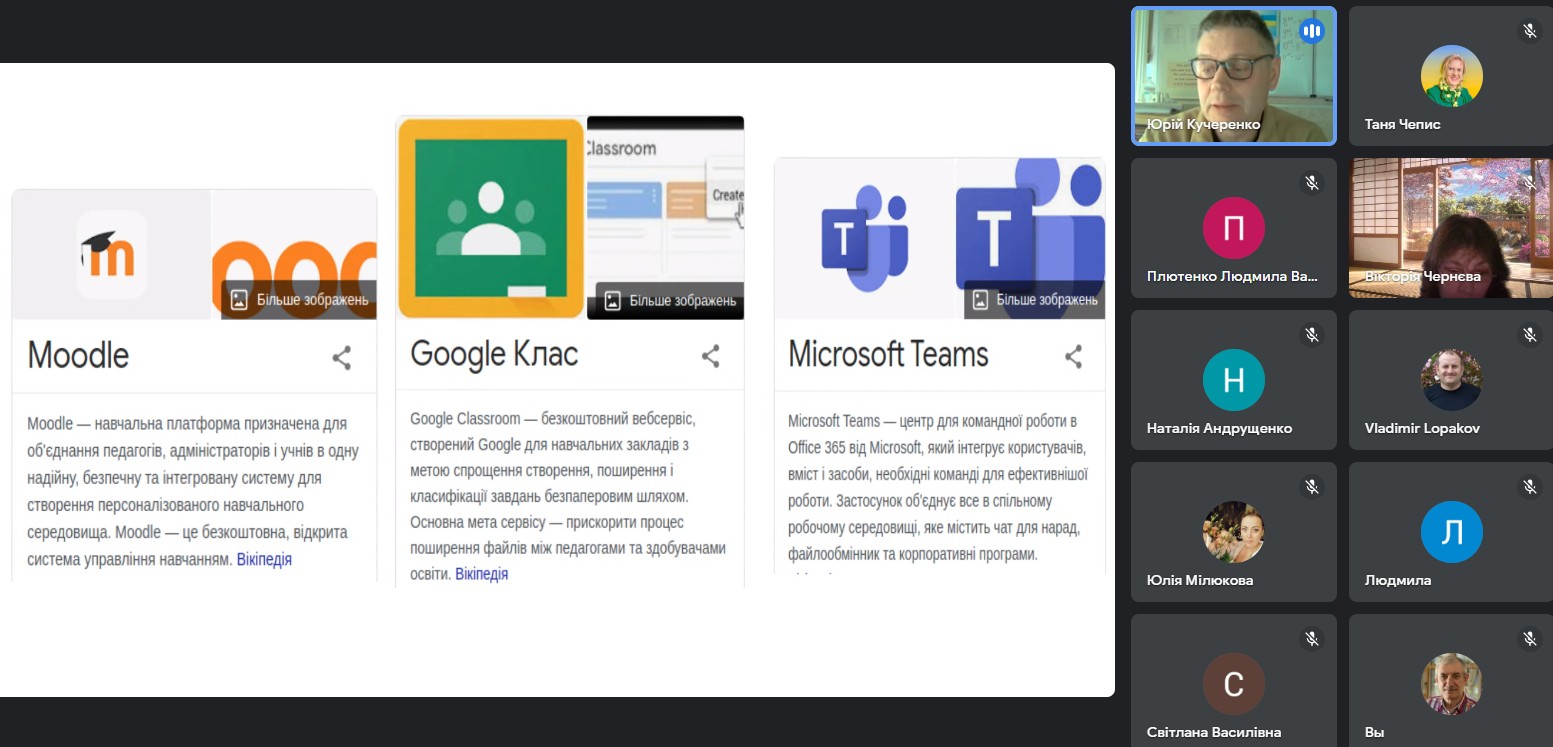Click the muted mic icon on Юлія Мілюкова tile
Screen dimensions: 1553x747
[1312, 487]
